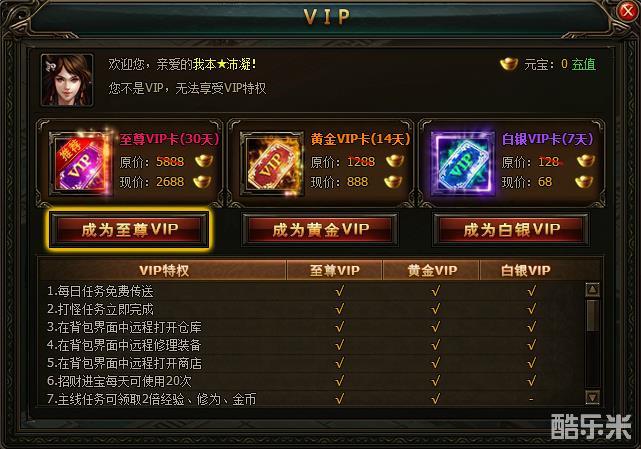This screenshot has height=449, width=641.
Task: Click the 成为黄金VIP button
Action: (x=320, y=230)
